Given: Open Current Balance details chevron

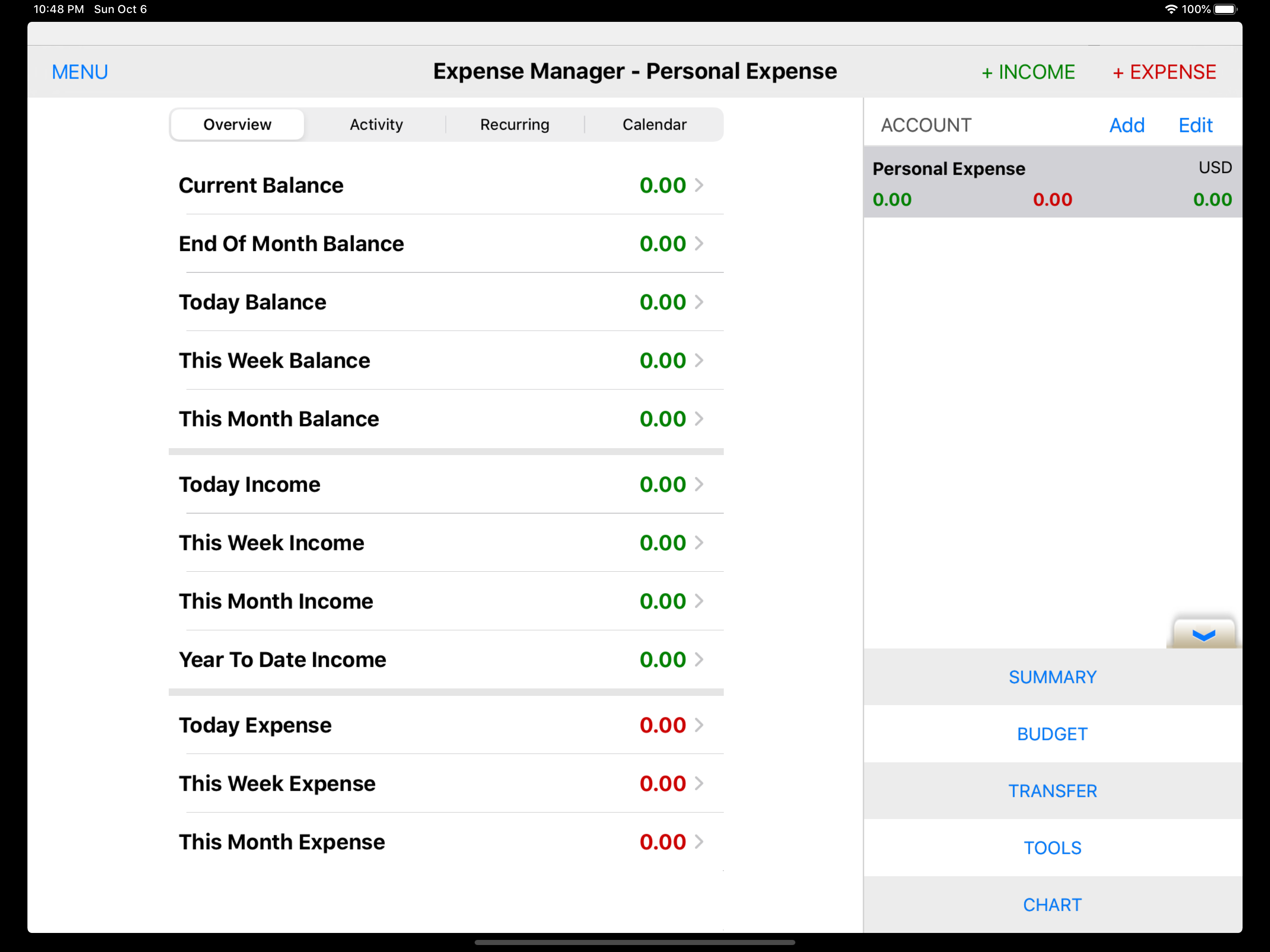Looking at the screenshot, I should click(x=699, y=185).
